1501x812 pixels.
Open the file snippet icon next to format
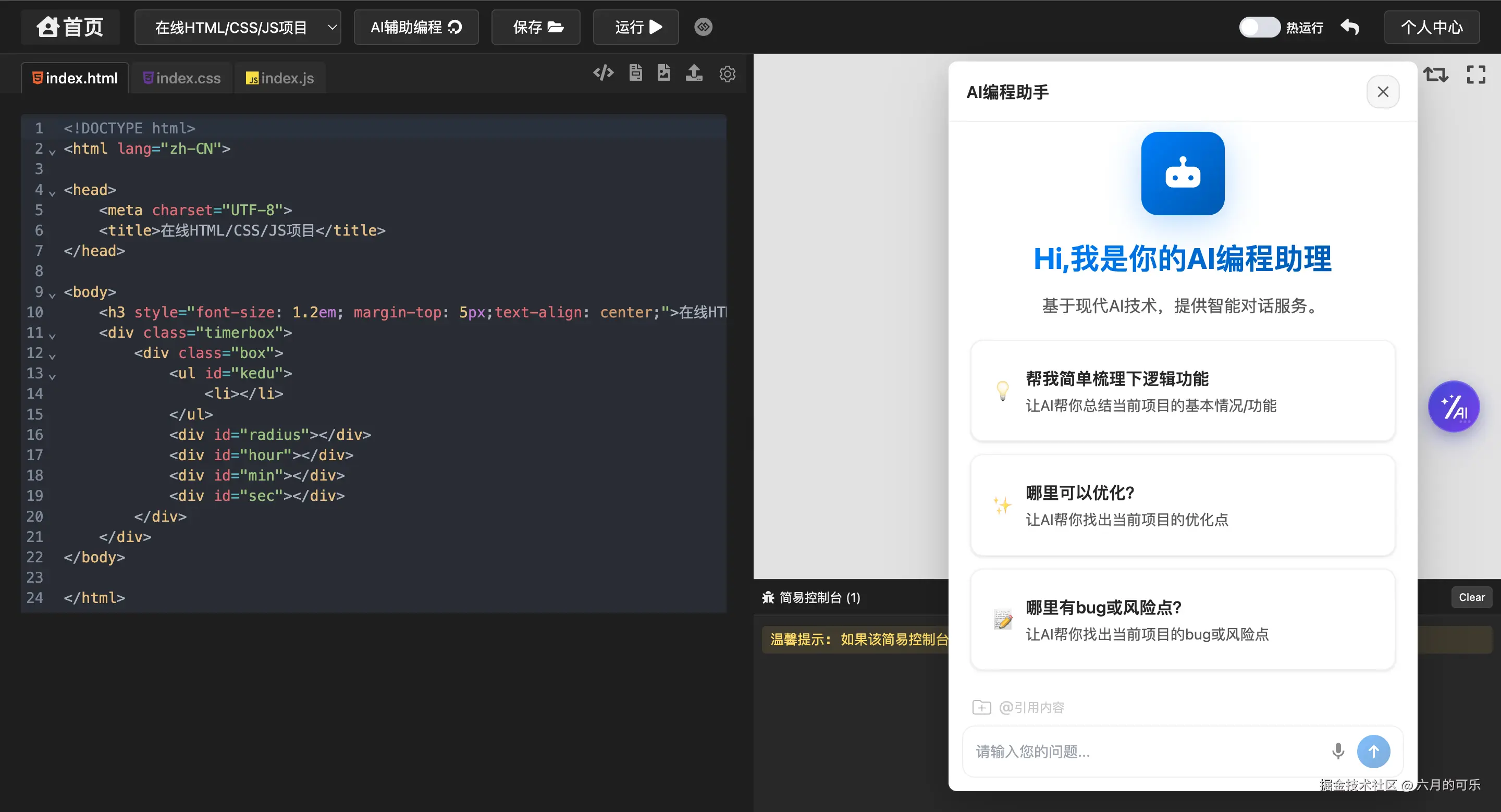(x=635, y=73)
